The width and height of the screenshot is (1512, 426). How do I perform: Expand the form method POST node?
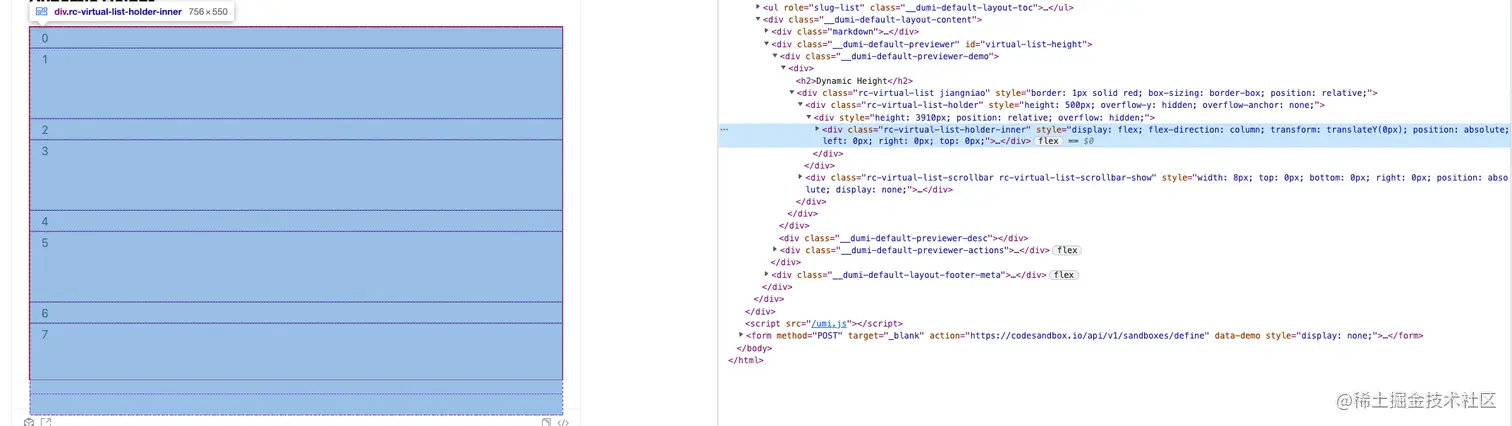point(741,336)
